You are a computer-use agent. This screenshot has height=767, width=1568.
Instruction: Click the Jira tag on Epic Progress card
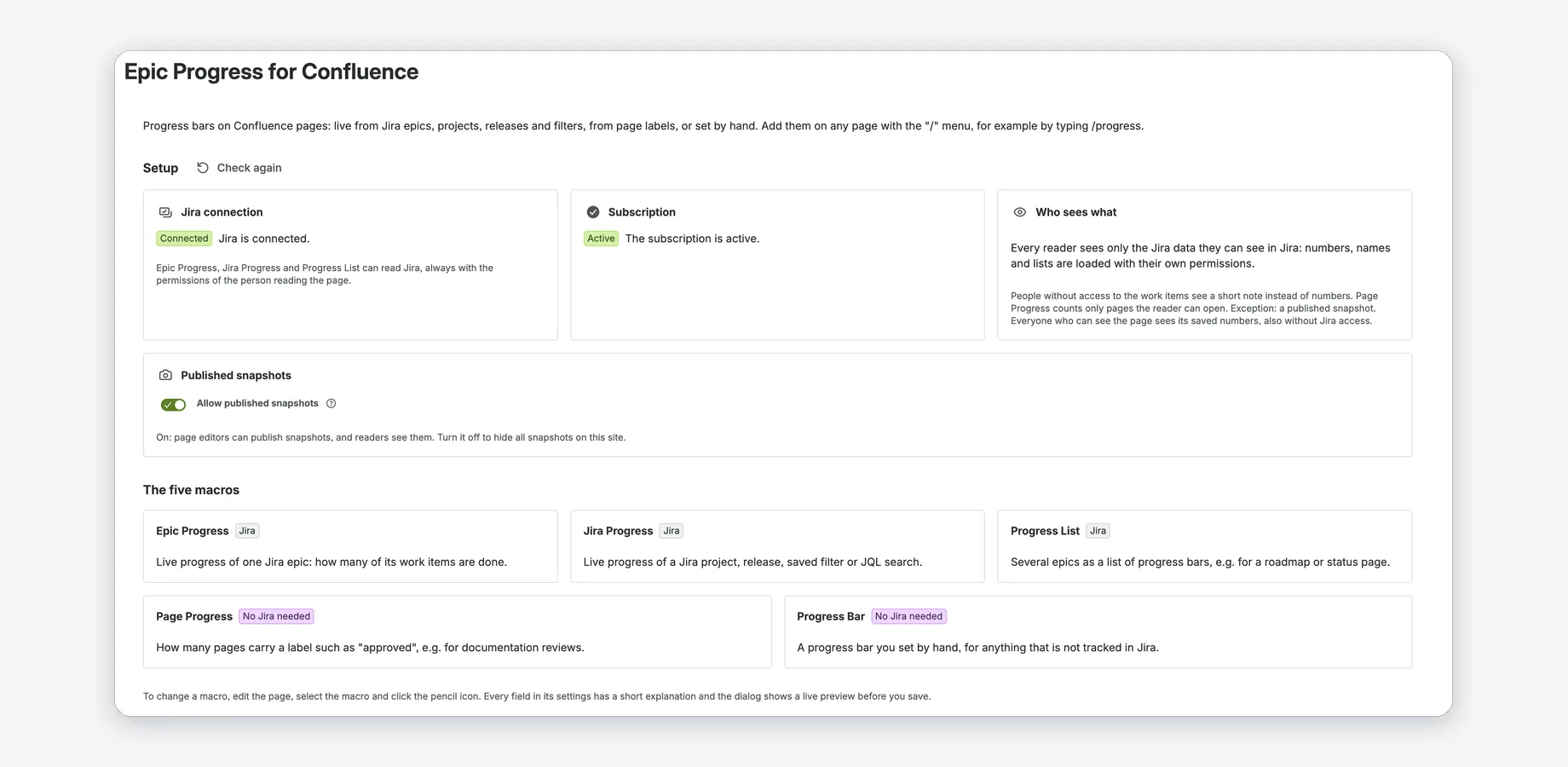point(247,531)
